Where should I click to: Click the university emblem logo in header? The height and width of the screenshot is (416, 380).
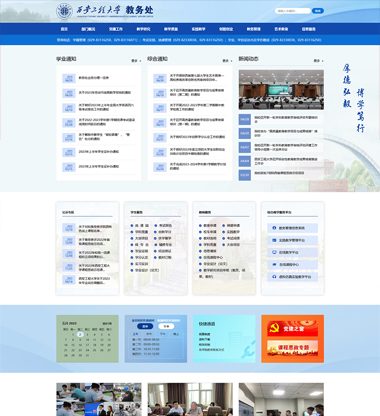[x=64, y=11]
